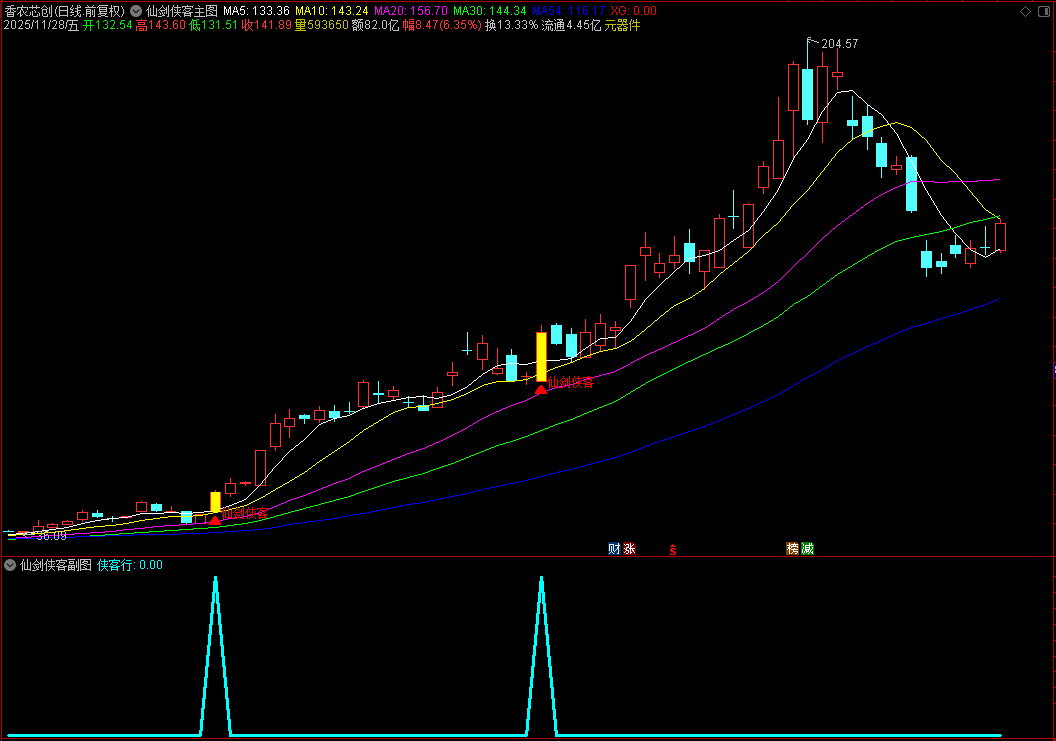The height and width of the screenshot is (741, 1056).
Task: Open the main chart indicator dropdown circle
Action: point(136,11)
